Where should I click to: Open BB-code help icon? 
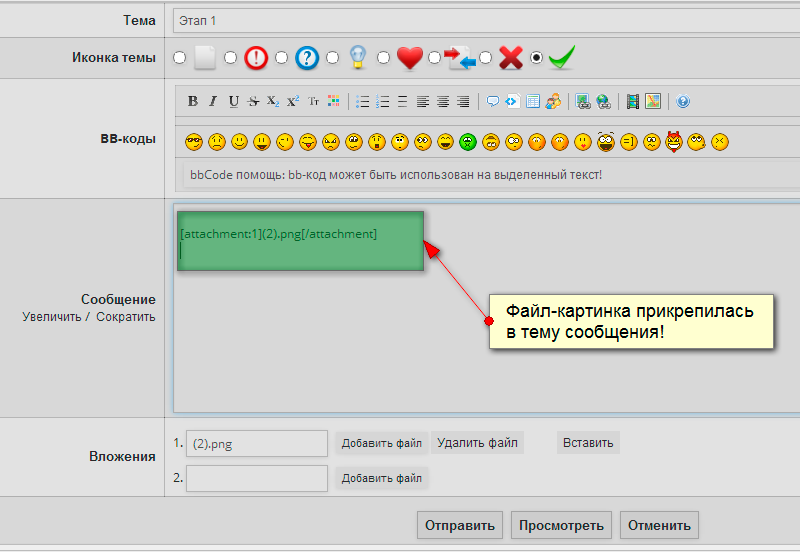pyautogui.click(x=683, y=101)
